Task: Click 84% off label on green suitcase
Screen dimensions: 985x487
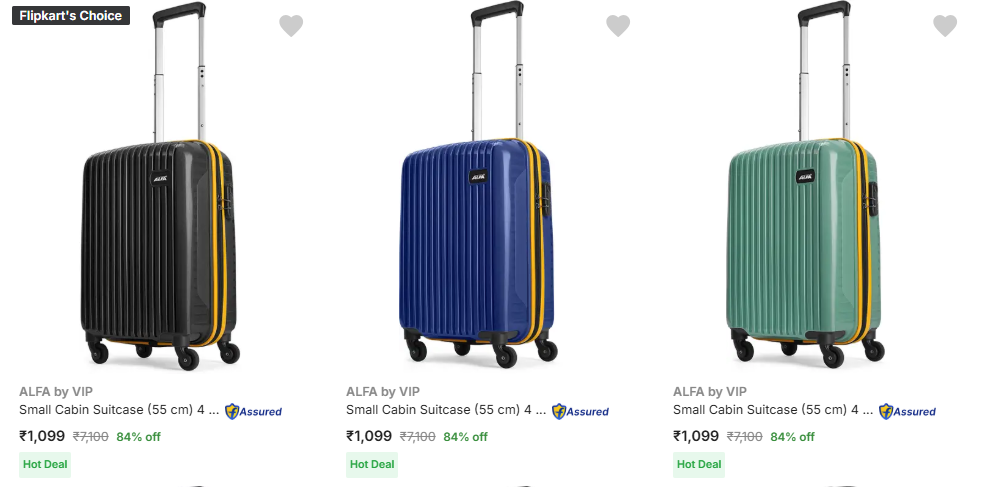Action: tap(792, 437)
